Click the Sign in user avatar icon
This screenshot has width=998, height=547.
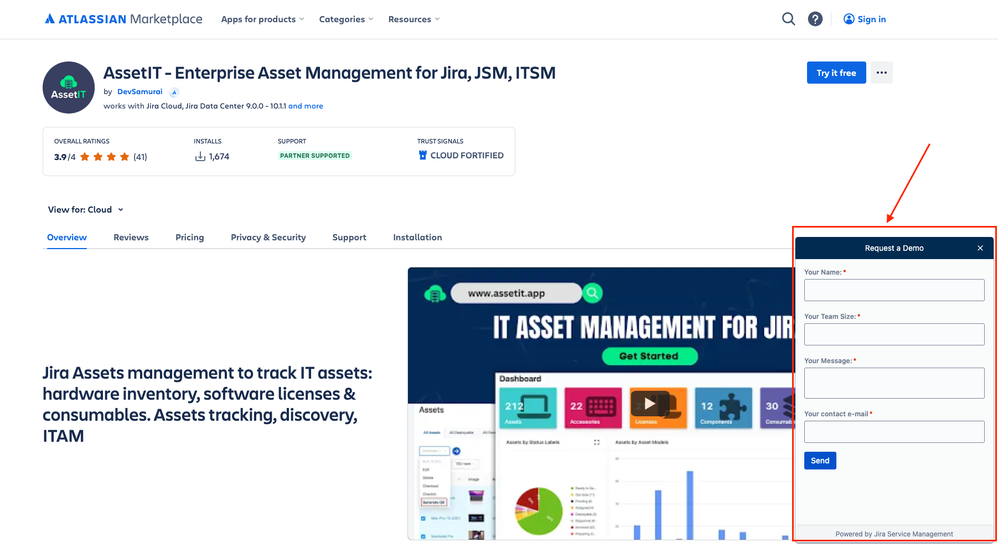click(848, 19)
